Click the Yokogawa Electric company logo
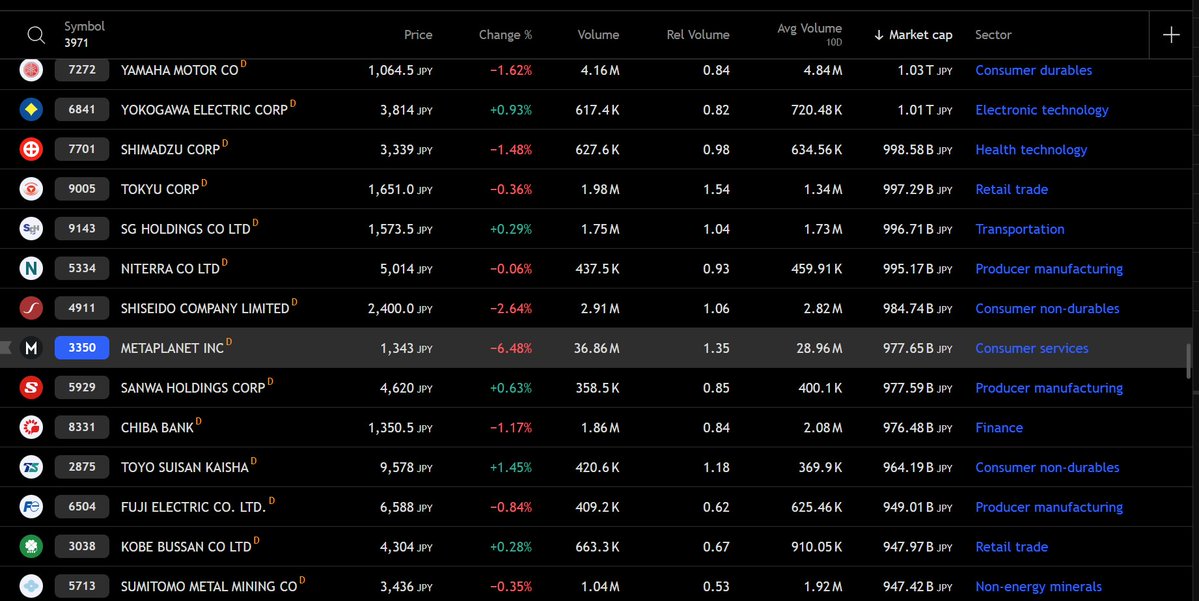Screen dimensions: 1199x601 (x=31, y=109)
